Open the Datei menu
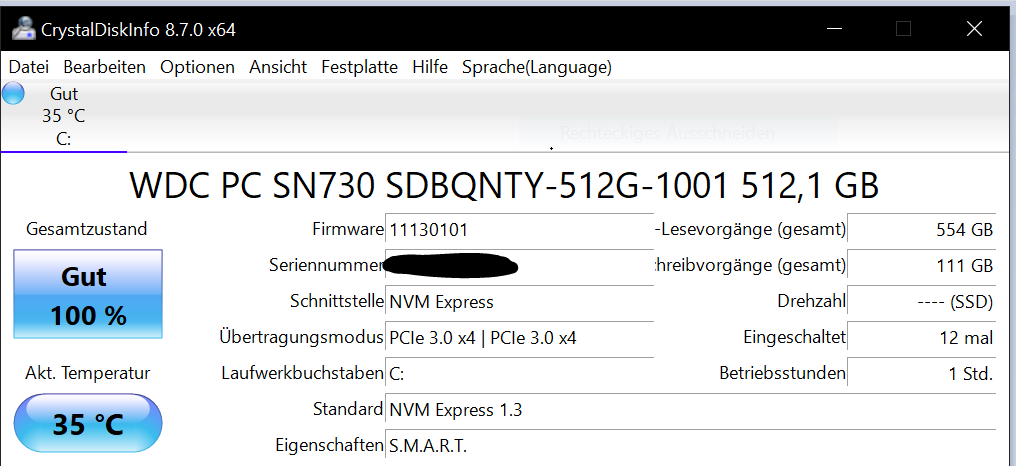Image resolution: width=1016 pixels, height=466 pixels. [28, 67]
